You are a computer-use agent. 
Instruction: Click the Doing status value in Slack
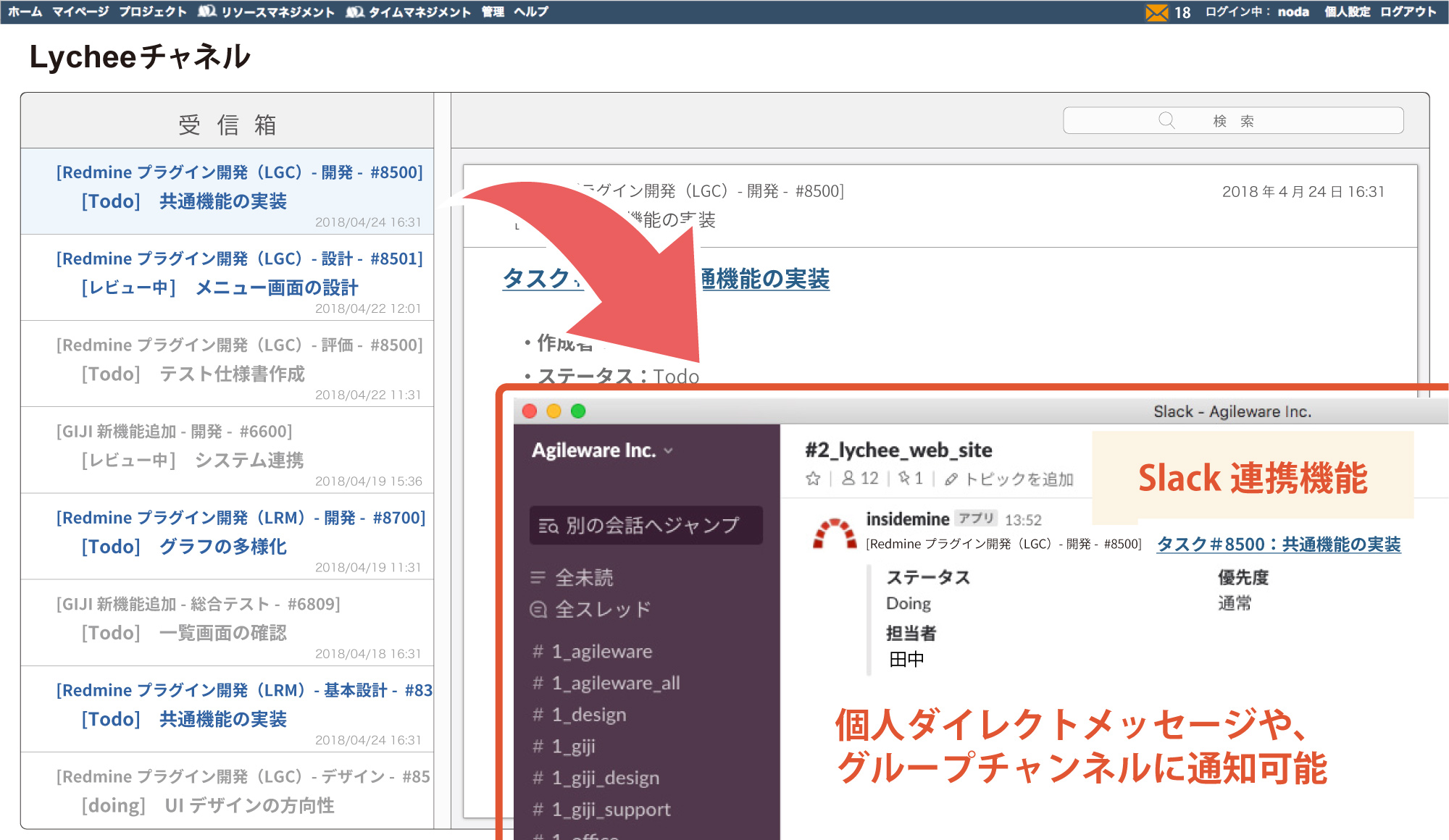[x=909, y=603]
